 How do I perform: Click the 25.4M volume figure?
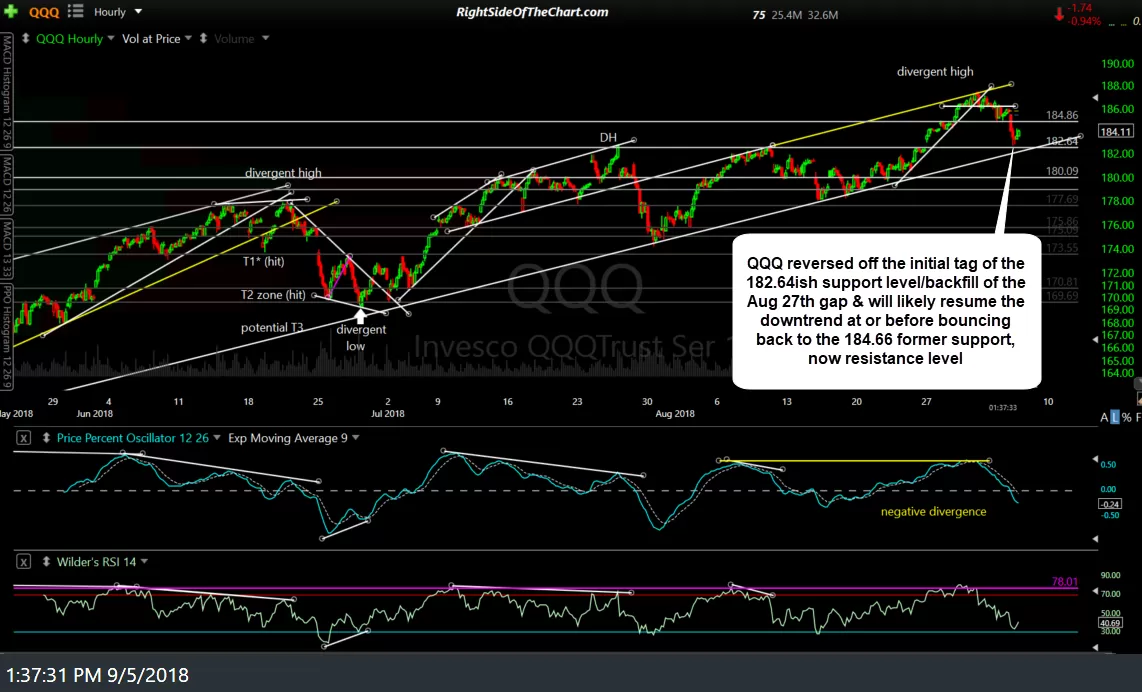click(786, 15)
